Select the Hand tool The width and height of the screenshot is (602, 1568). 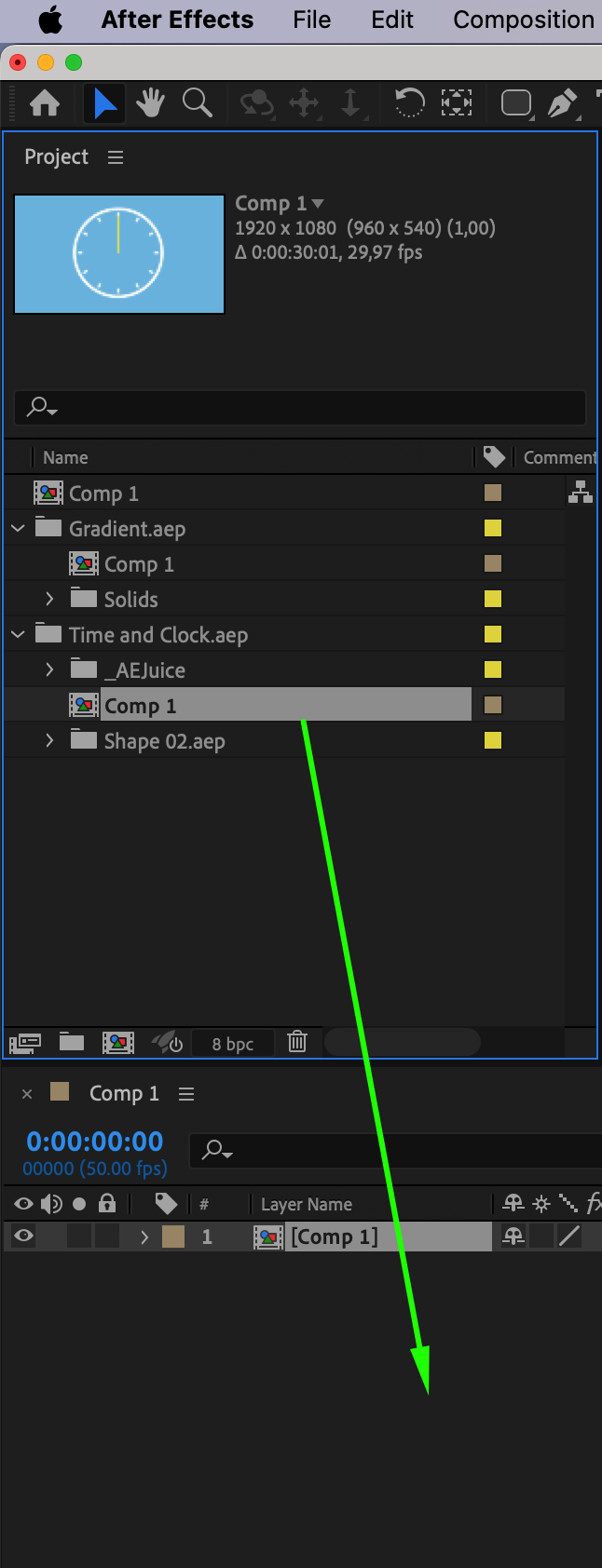coord(149,102)
